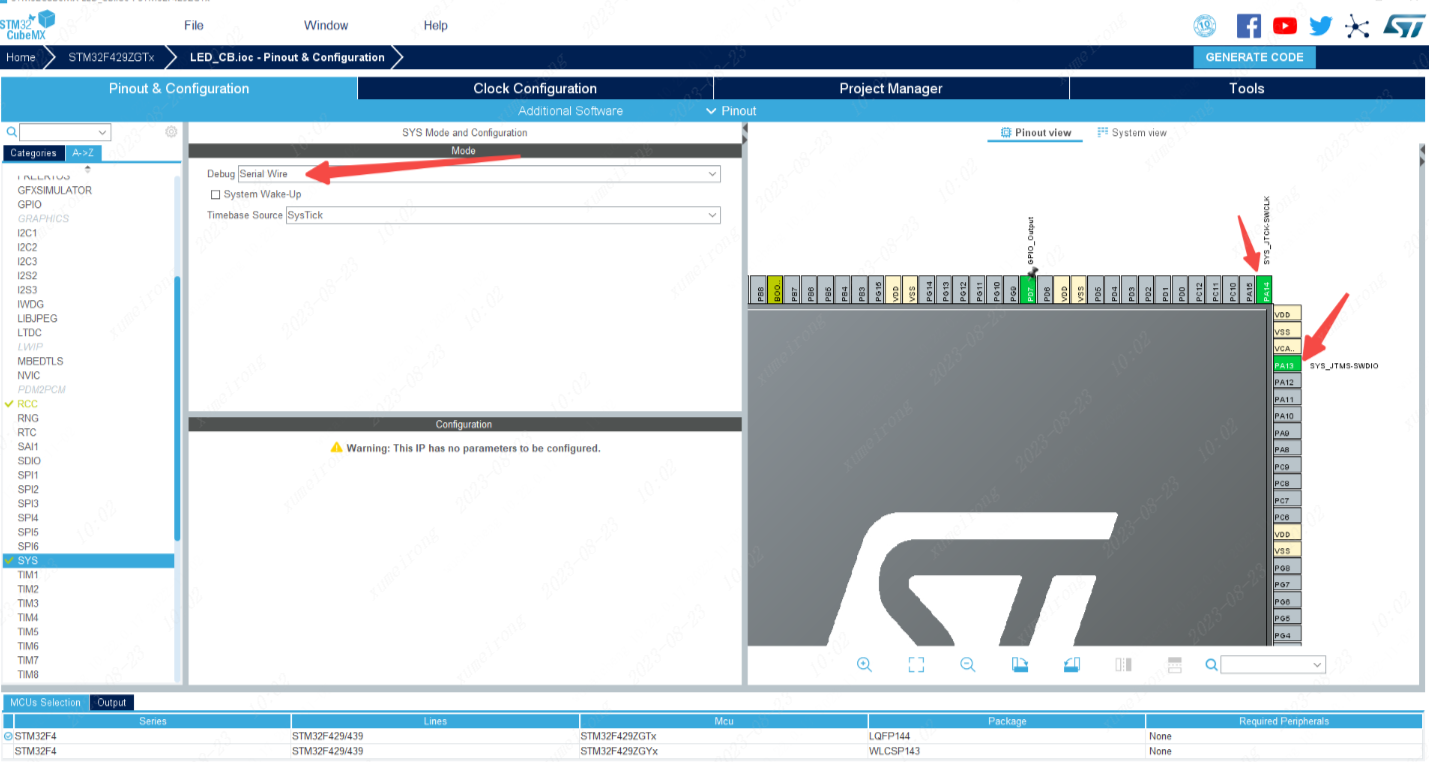Expand the Pinout dropdown menu

pos(731,111)
